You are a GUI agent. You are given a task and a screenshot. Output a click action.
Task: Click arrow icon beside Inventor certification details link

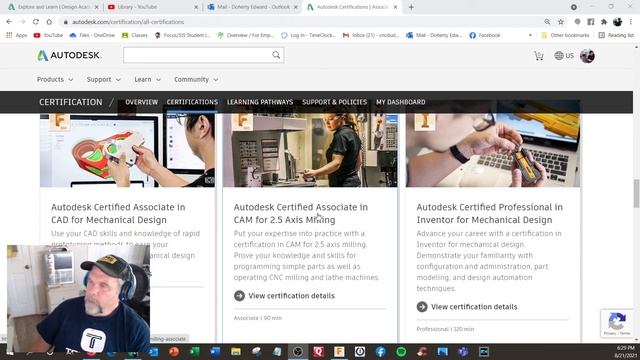click(x=422, y=307)
